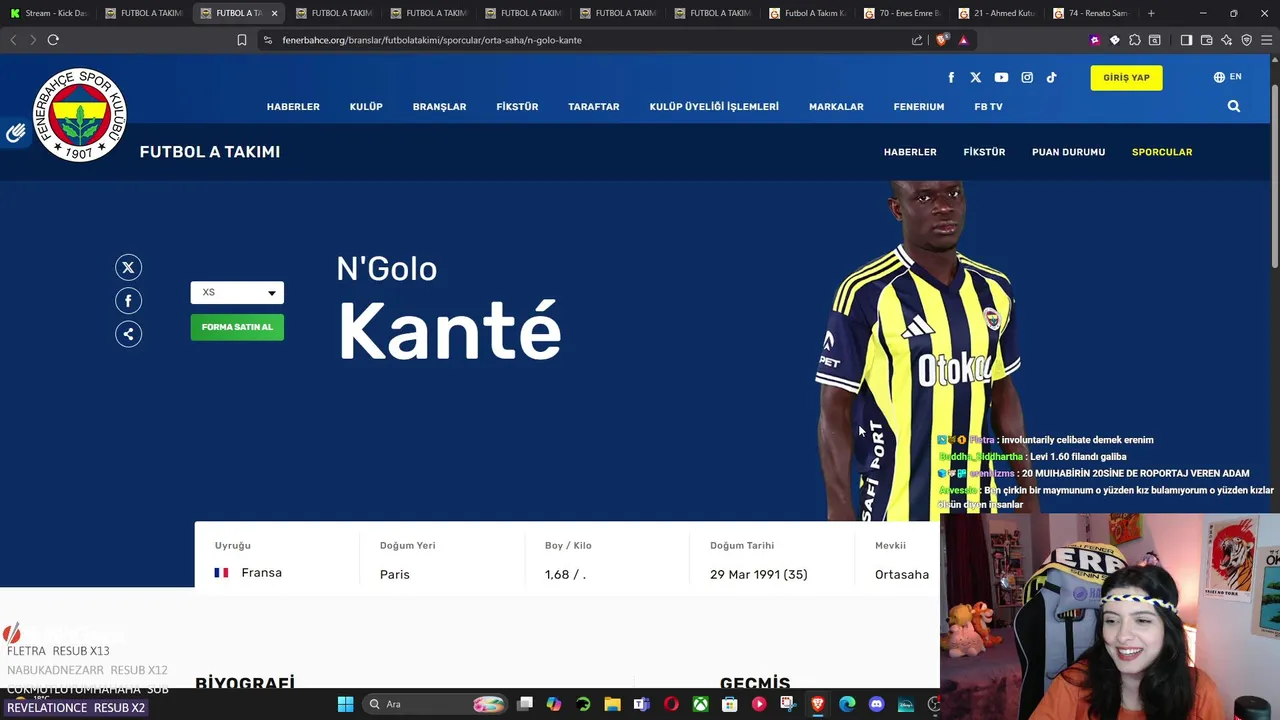This screenshot has width=1280, height=720.
Task: Open File Explorer from the taskbar
Action: click(612, 704)
